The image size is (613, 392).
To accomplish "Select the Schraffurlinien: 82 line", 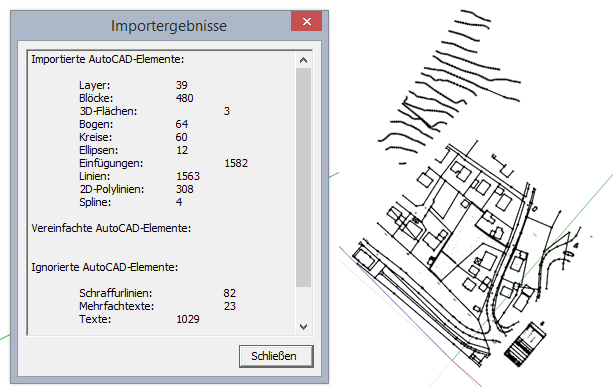I will tap(157, 293).
